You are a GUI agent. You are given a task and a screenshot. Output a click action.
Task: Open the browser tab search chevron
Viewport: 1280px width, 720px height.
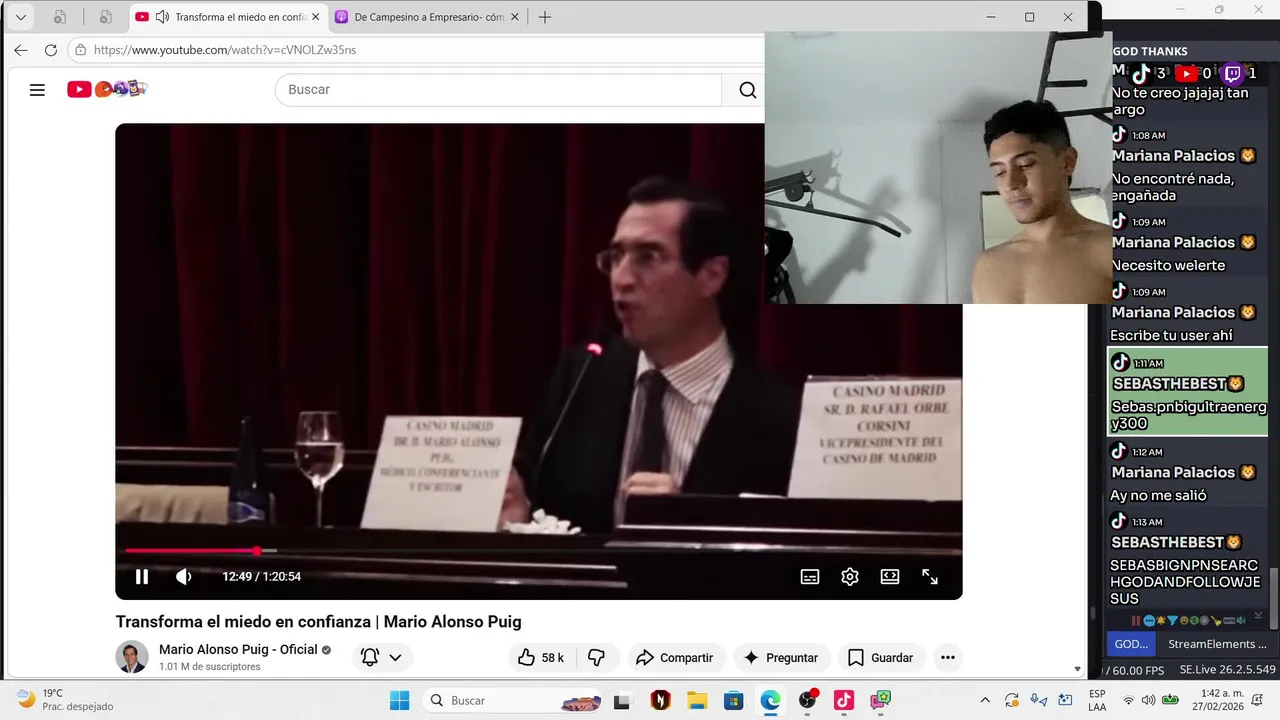click(20, 17)
